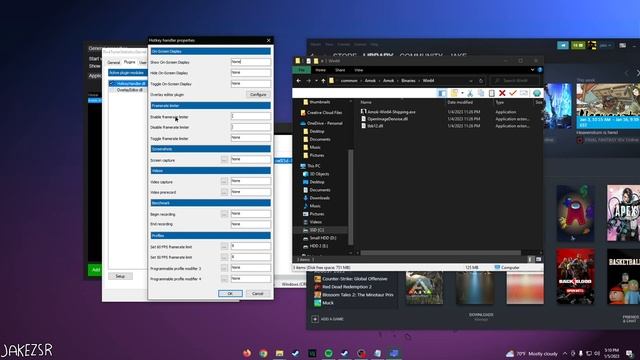This screenshot has height=360, width=640.
Task: Select tbb12.dll in file list
Action: (x=372, y=126)
